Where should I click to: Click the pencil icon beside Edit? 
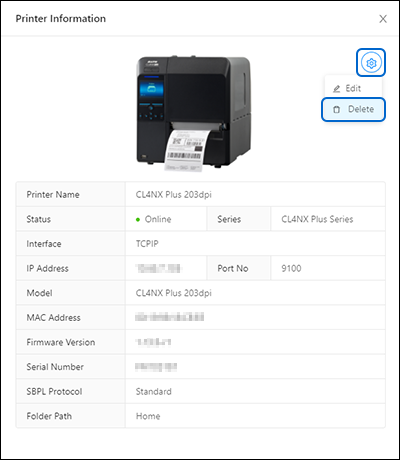[x=337, y=89]
